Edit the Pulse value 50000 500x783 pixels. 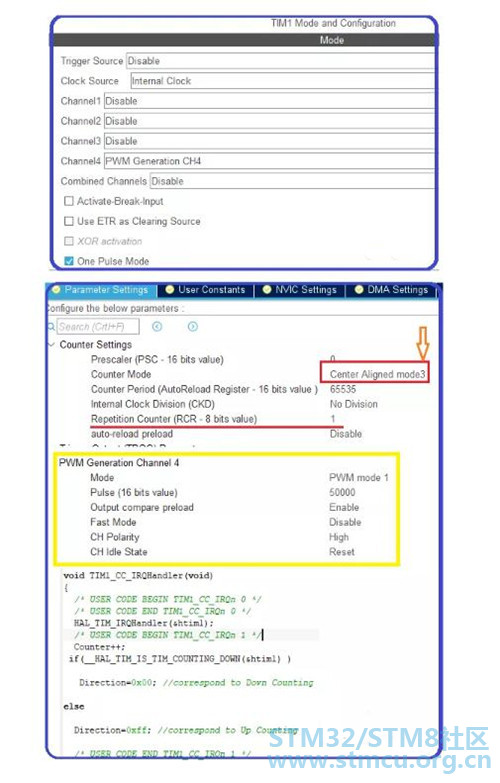click(342, 492)
